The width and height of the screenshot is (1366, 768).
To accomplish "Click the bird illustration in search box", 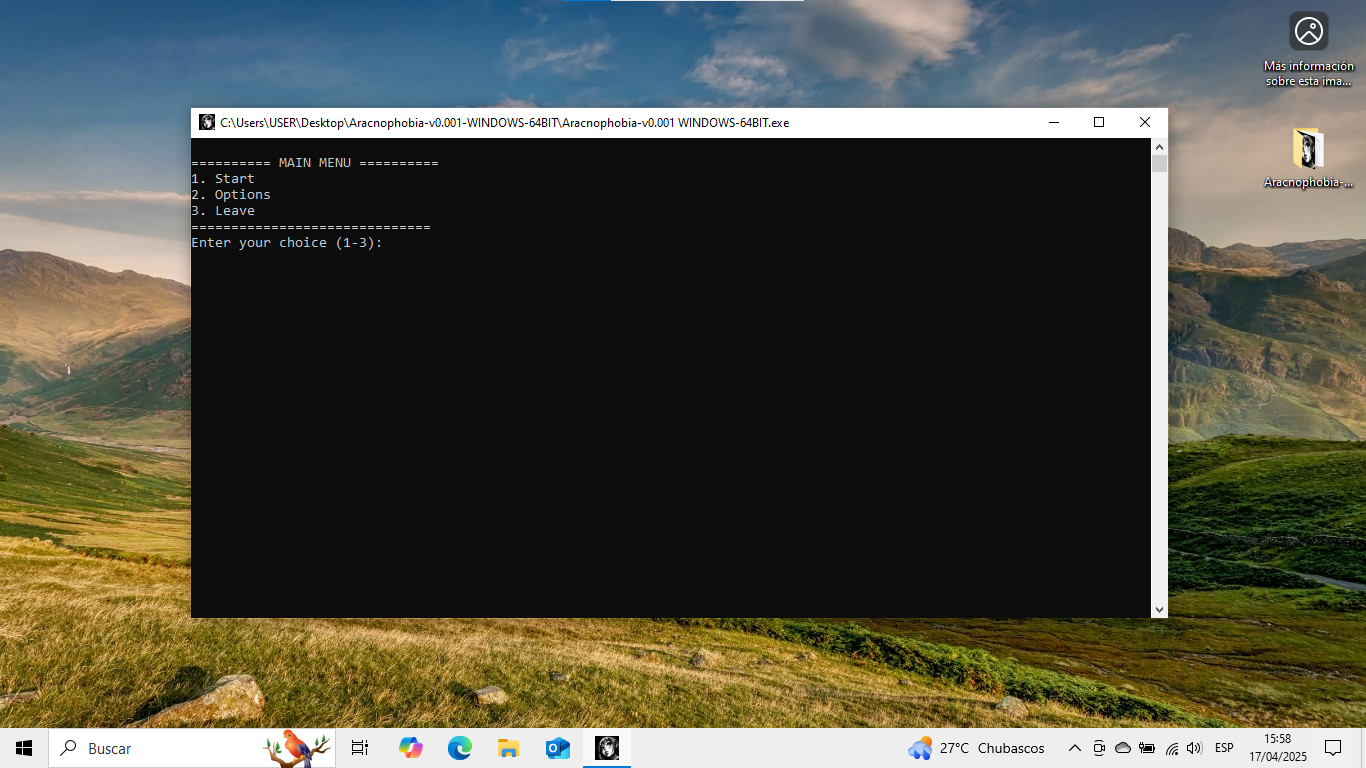I will 296,748.
